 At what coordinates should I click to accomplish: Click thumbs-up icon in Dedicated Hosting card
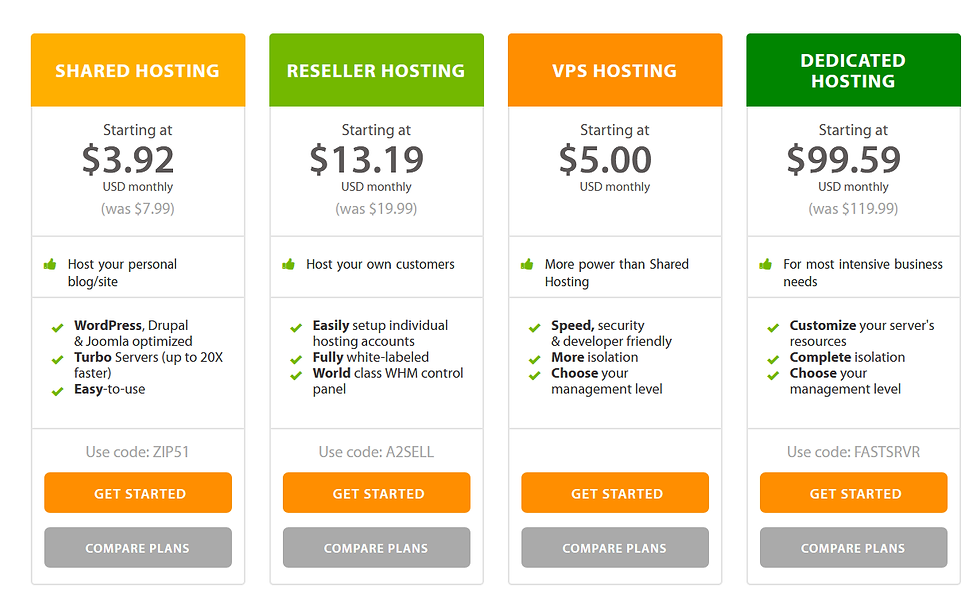click(766, 265)
